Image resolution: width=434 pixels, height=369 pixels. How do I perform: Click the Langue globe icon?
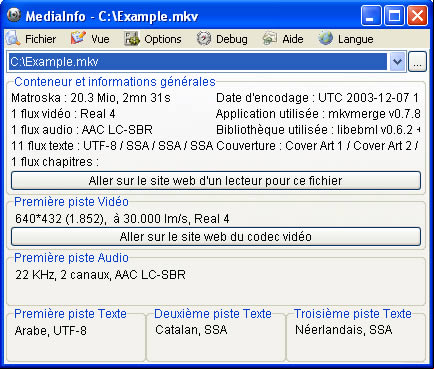(325, 38)
